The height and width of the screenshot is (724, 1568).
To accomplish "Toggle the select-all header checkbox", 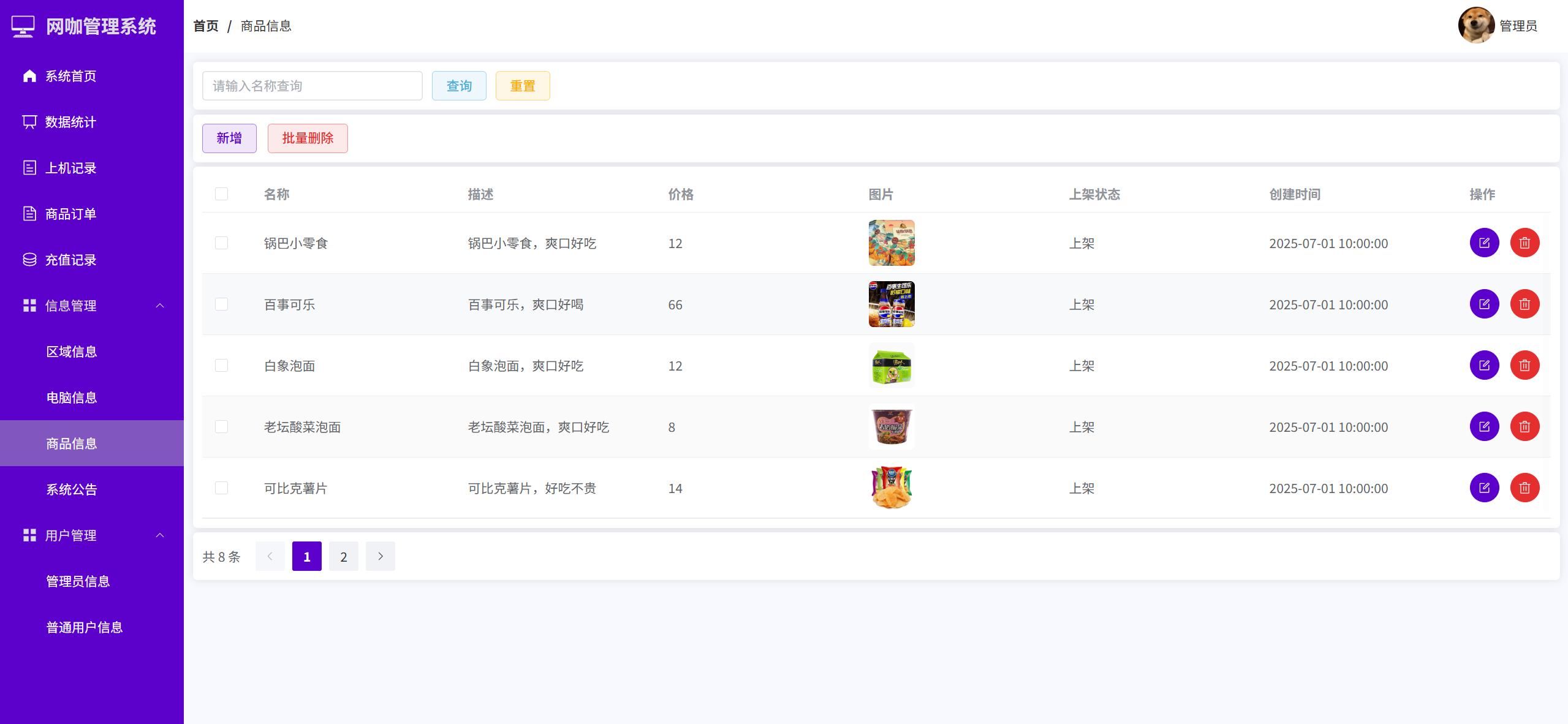I will coord(221,194).
